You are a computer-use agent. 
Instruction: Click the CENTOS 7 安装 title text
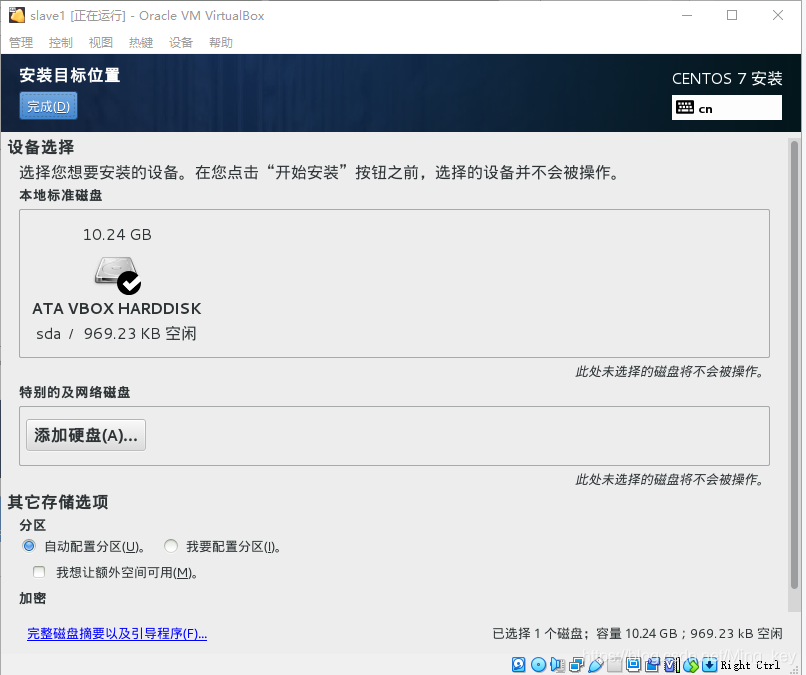(727, 79)
